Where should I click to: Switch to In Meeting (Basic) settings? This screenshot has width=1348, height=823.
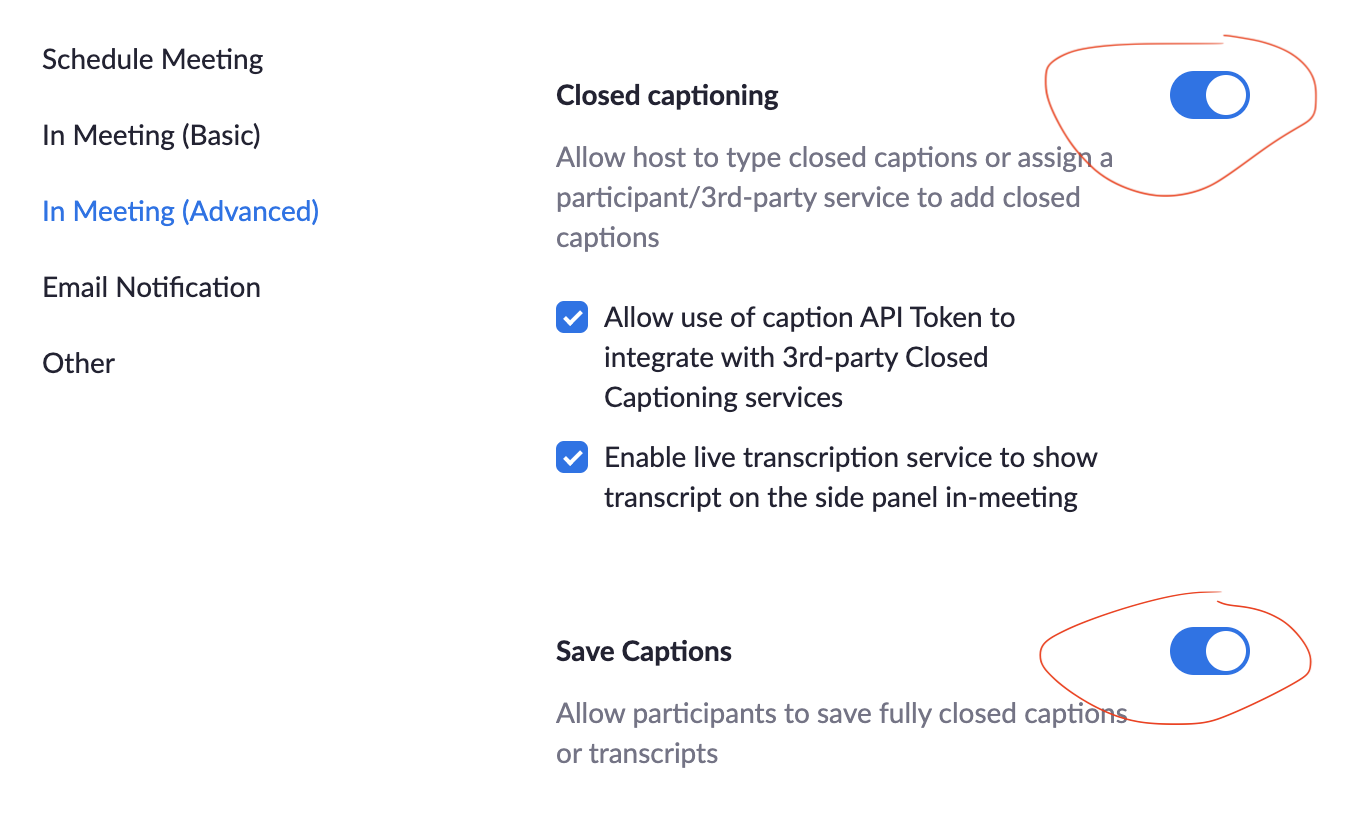[151, 135]
